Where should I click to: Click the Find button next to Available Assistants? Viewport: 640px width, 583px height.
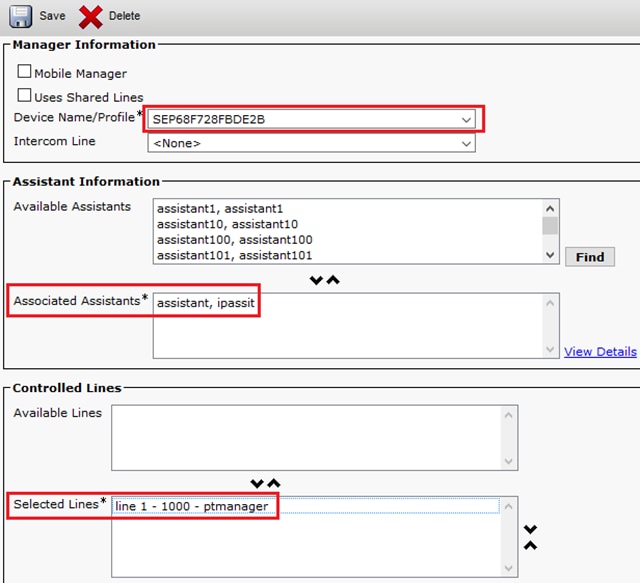[x=590, y=257]
